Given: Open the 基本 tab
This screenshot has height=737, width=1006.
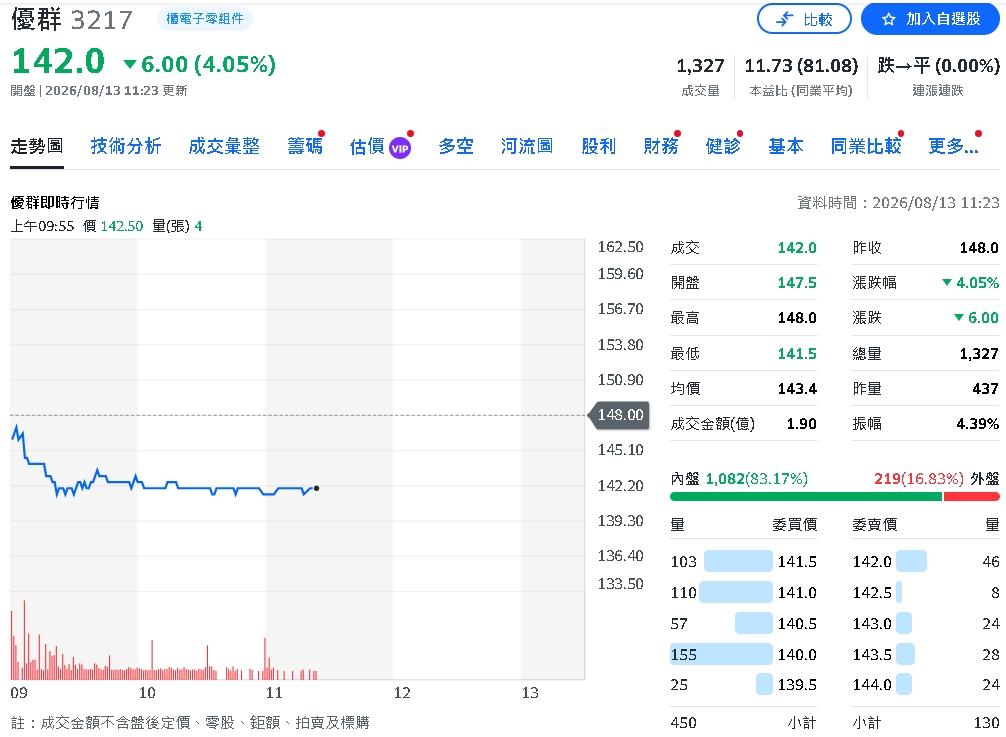Looking at the screenshot, I should tap(786, 146).
